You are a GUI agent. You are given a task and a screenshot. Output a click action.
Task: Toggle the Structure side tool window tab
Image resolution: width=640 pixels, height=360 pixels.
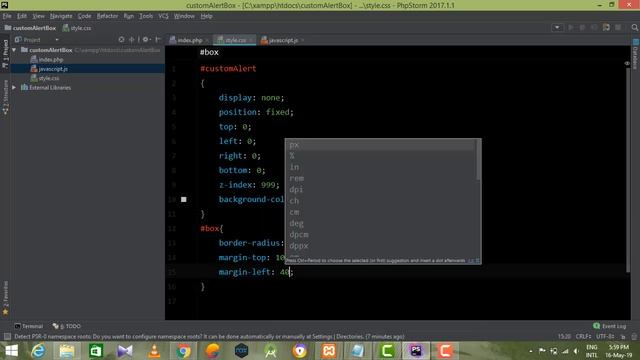pos(5,97)
